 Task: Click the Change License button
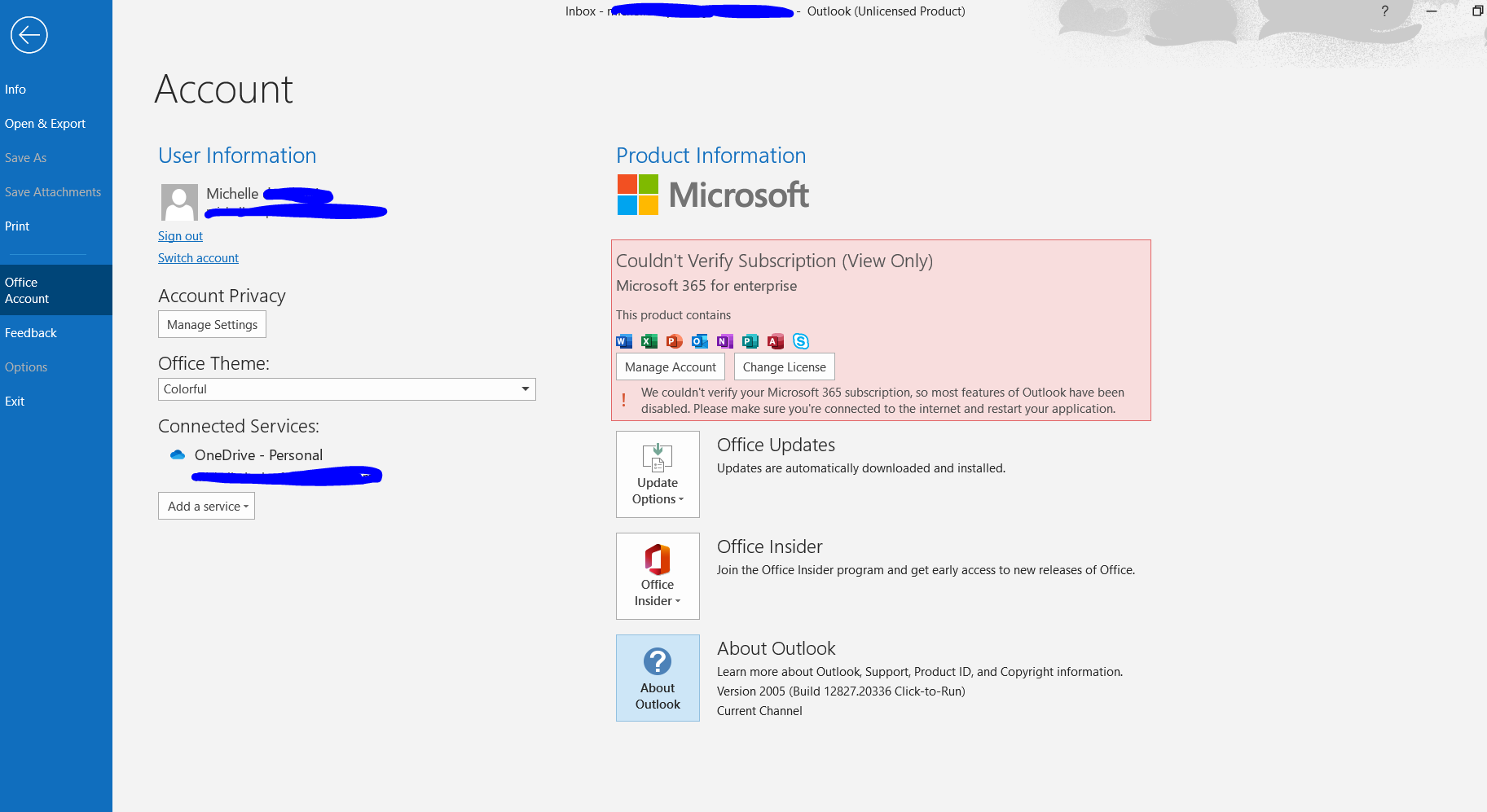pyautogui.click(x=785, y=366)
